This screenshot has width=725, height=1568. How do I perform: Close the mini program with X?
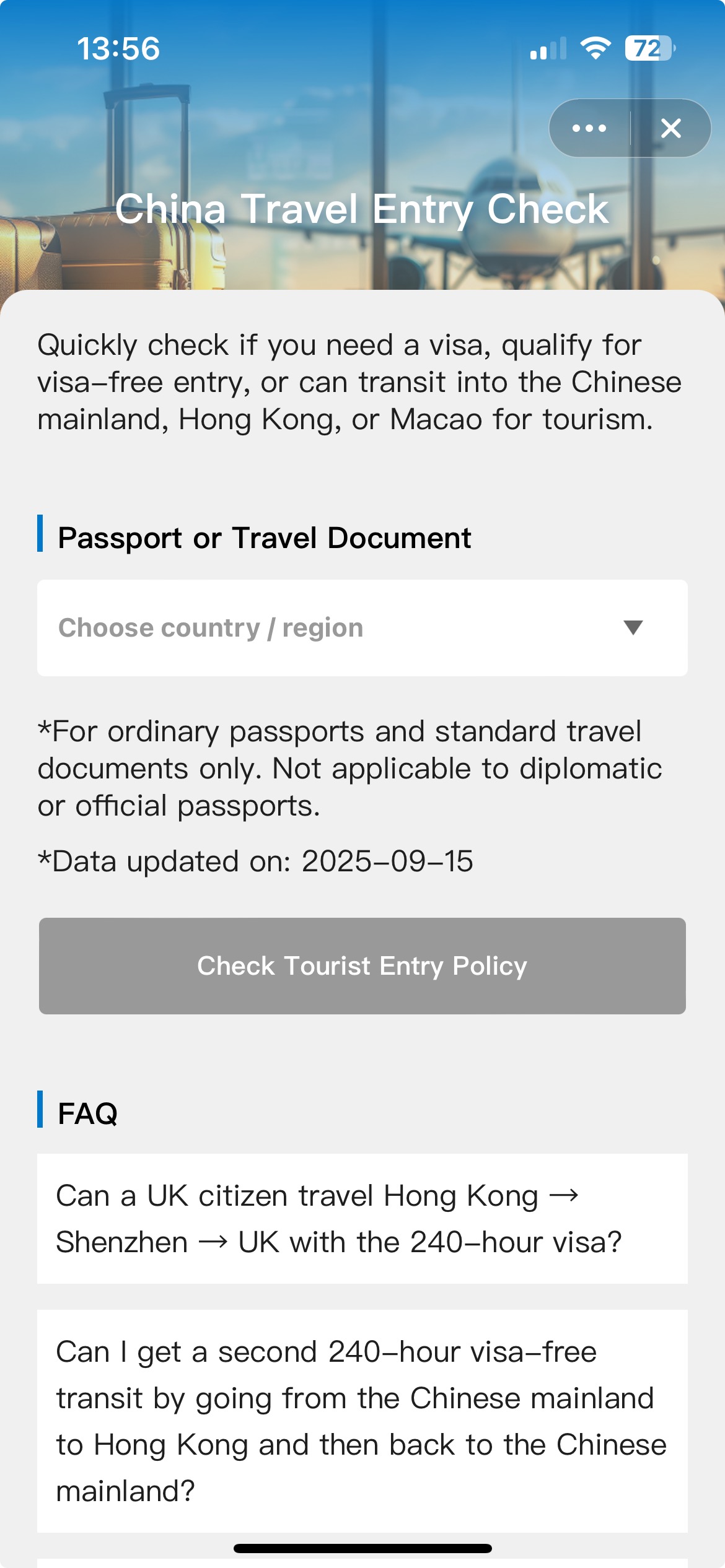coord(671,128)
